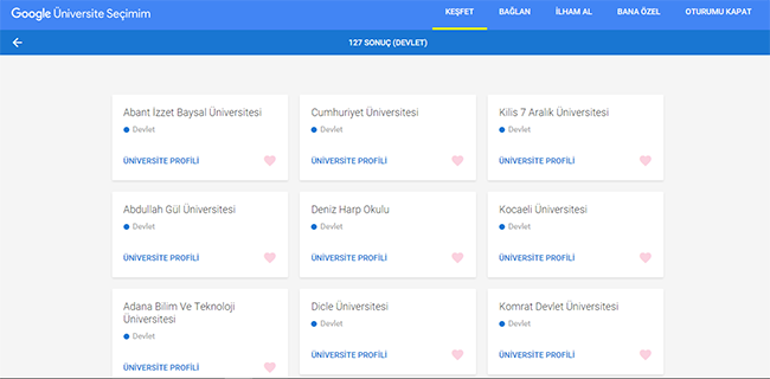Click the Kocaeli Üniversitesi title

543,210
